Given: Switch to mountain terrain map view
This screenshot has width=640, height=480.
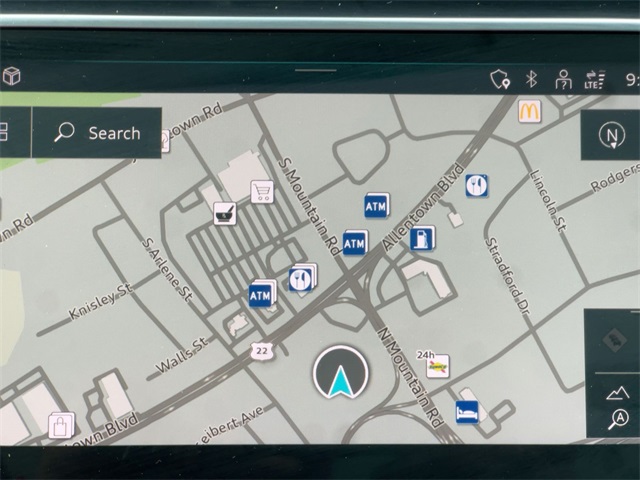Looking at the screenshot, I should click(618, 391).
